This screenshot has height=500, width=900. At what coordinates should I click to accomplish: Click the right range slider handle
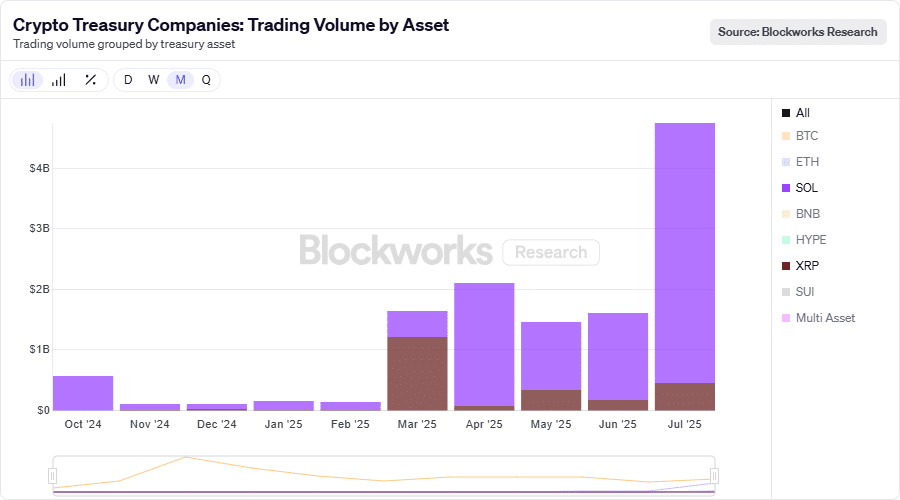click(714, 475)
